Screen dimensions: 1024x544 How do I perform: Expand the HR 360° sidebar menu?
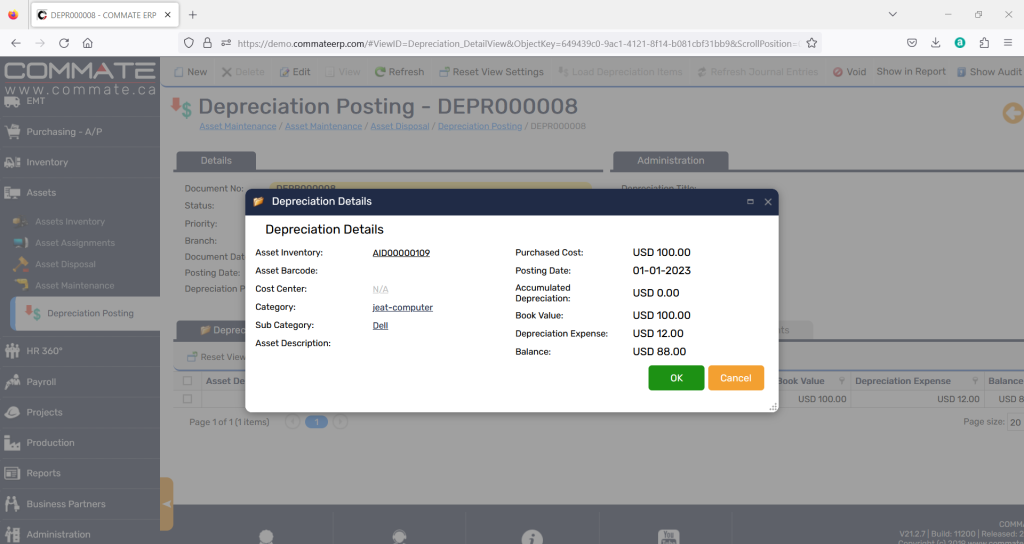coord(46,351)
